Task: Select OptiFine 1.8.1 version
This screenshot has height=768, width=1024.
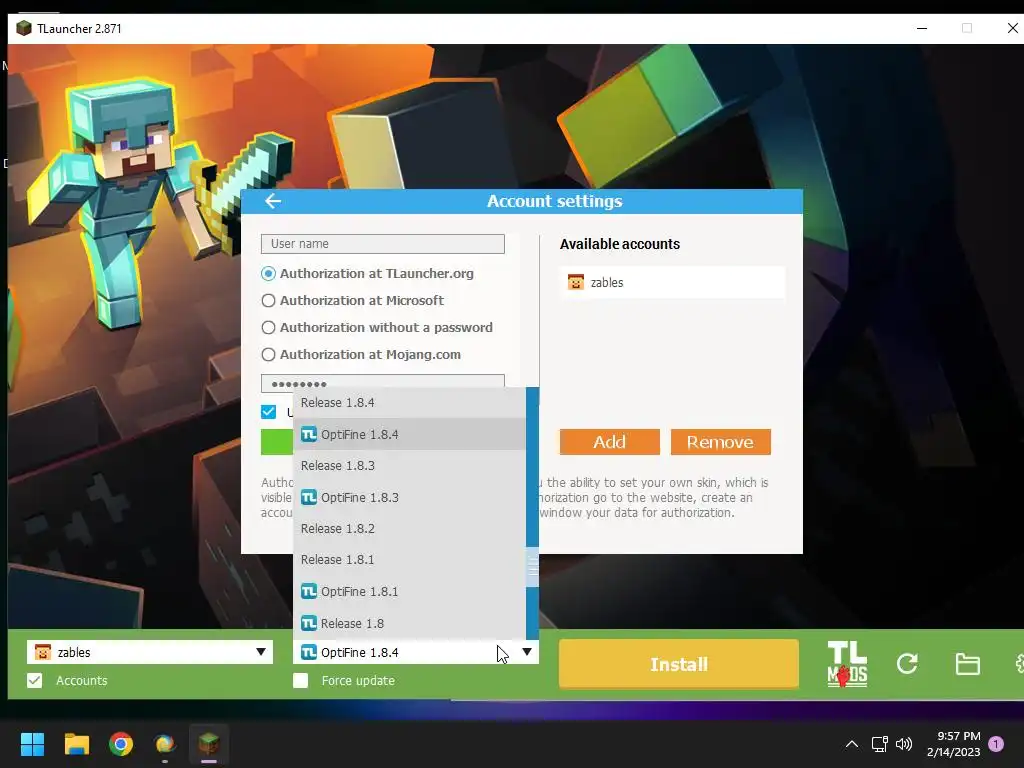Action: [409, 592]
